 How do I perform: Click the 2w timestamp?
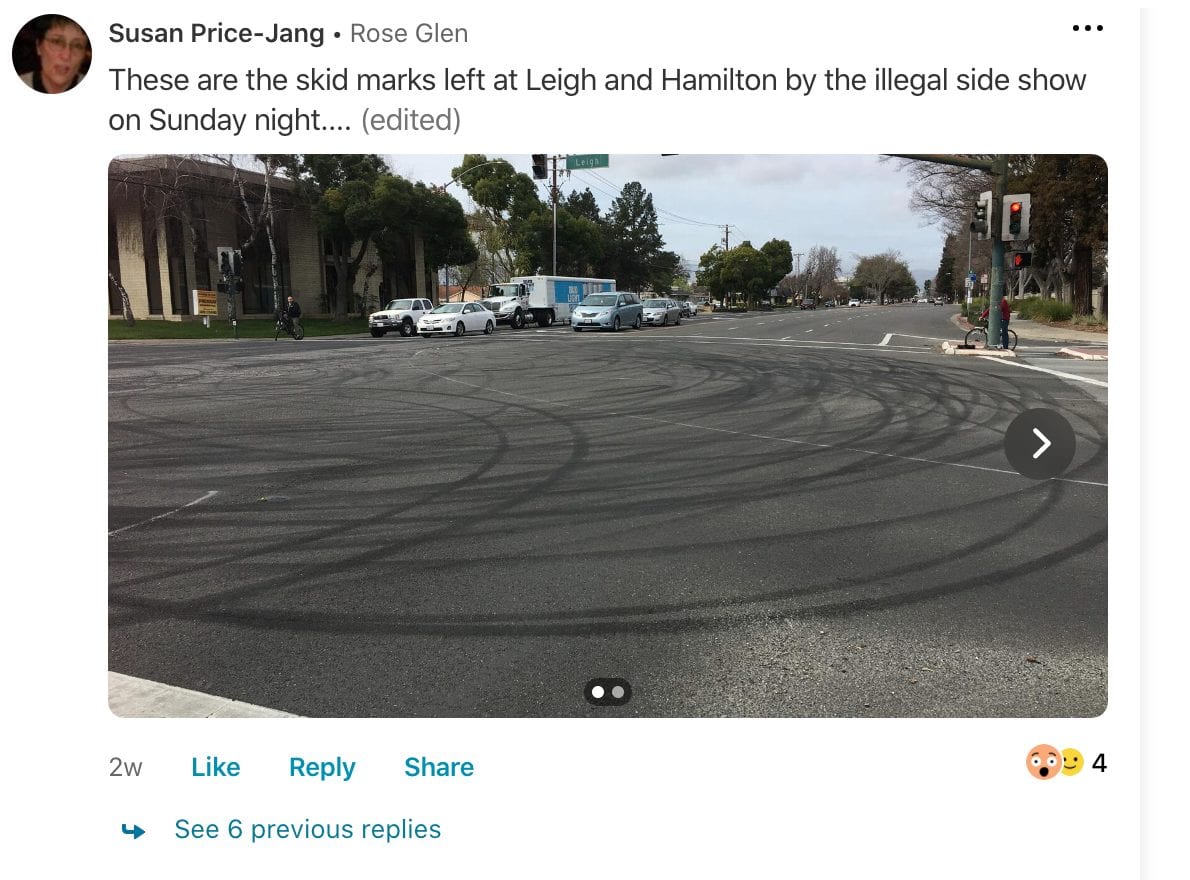click(125, 767)
